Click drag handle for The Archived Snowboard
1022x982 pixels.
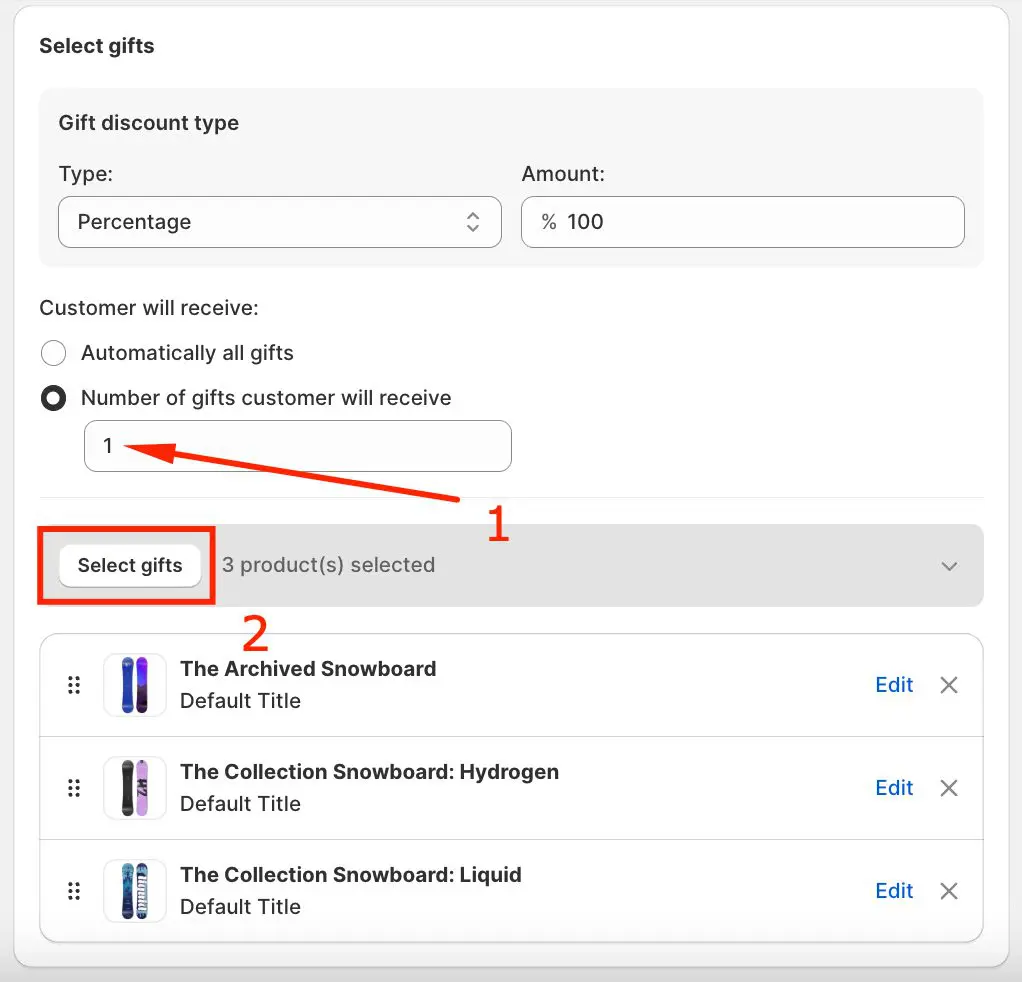click(x=73, y=685)
